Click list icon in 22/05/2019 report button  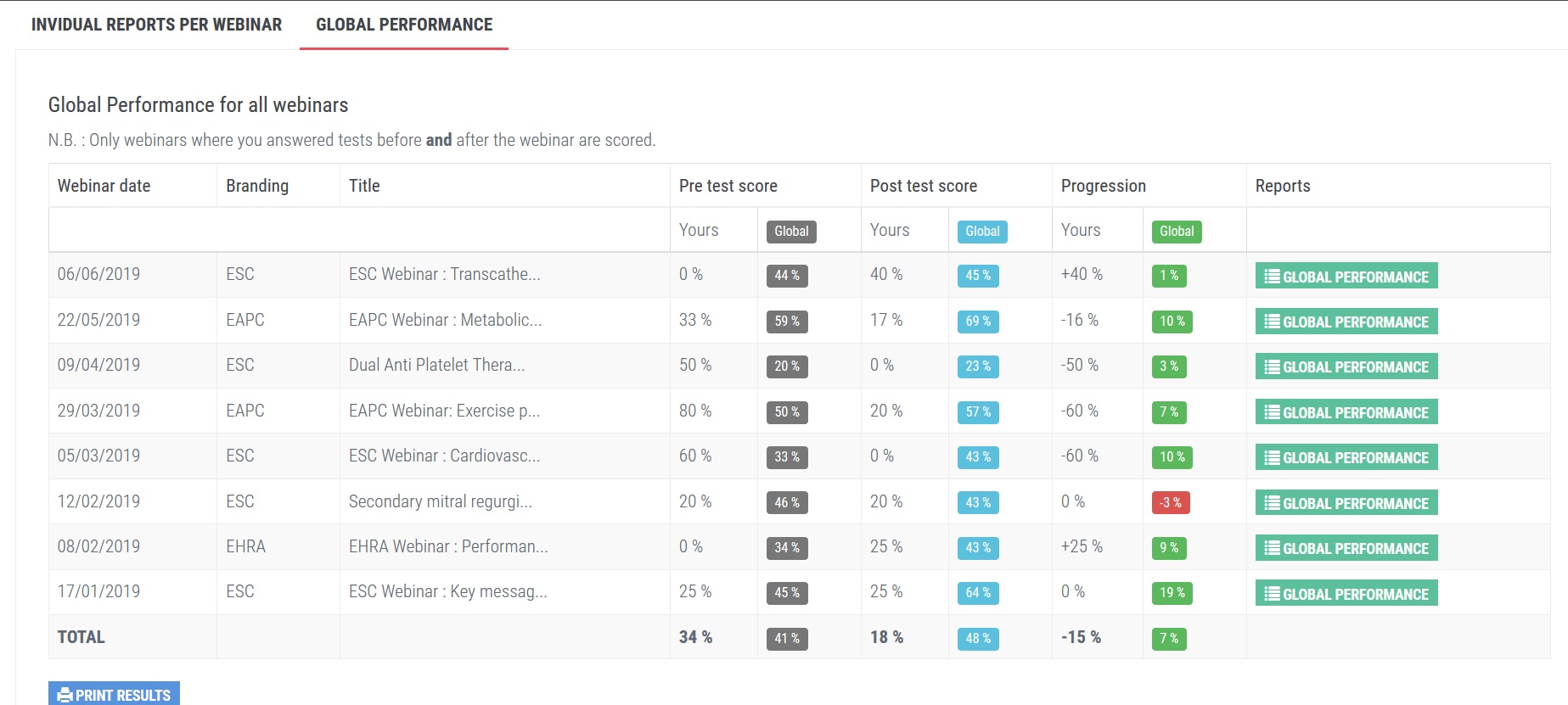[x=1272, y=322]
